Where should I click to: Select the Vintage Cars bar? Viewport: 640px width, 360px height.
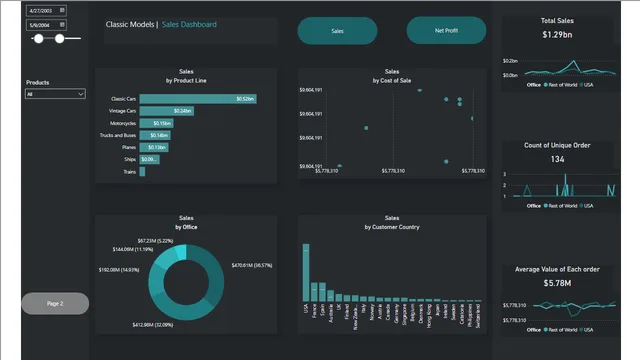point(167,111)
